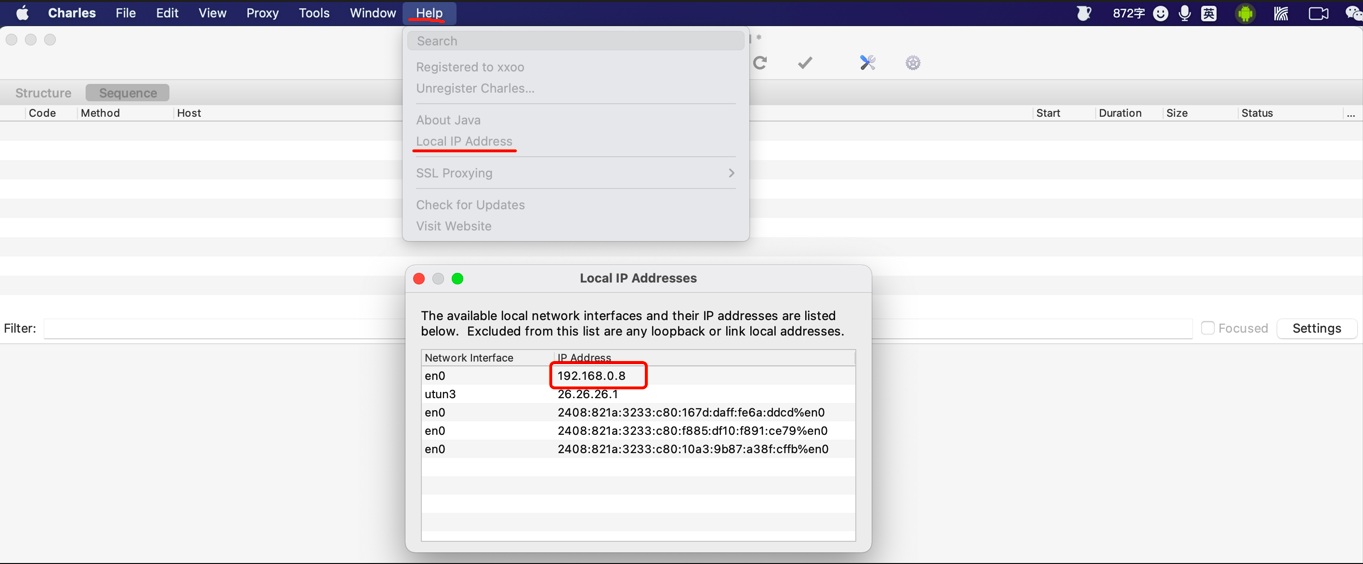Click the smiley face menu bar icon
This screenshot has height=564, width=1363.
click(1161, 13)
